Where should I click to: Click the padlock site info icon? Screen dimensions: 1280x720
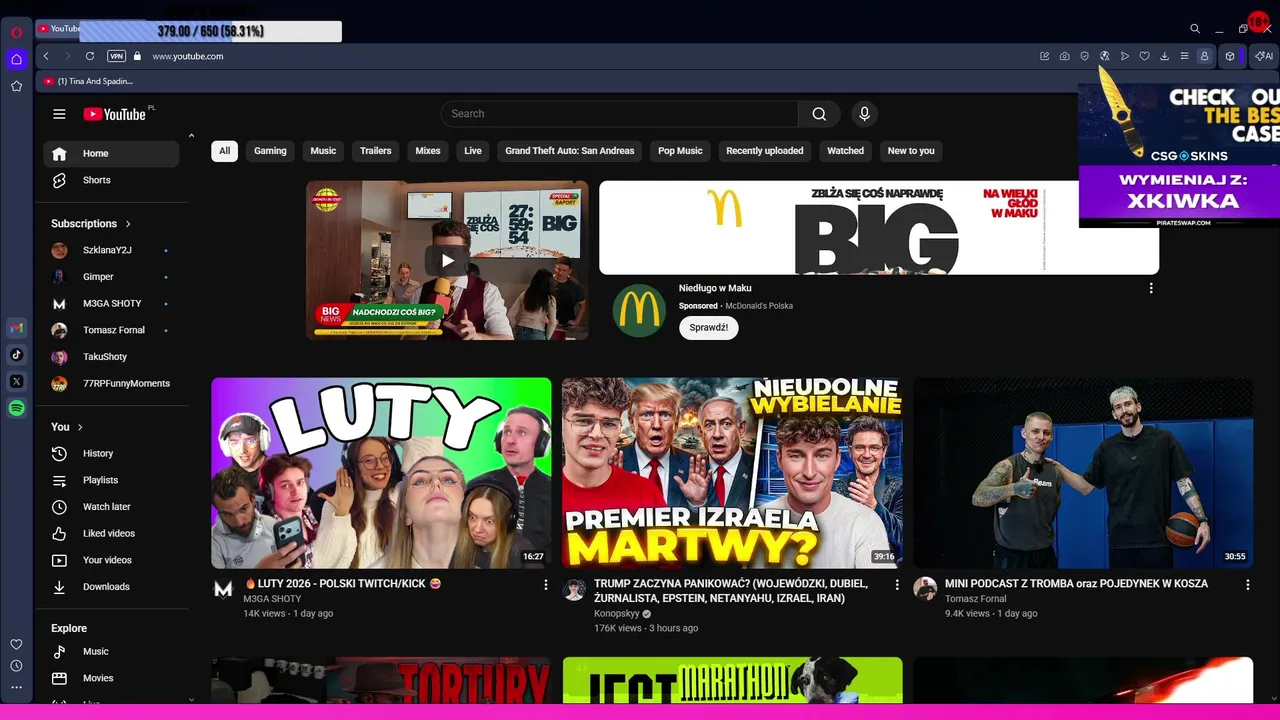(x=138, y=56)
